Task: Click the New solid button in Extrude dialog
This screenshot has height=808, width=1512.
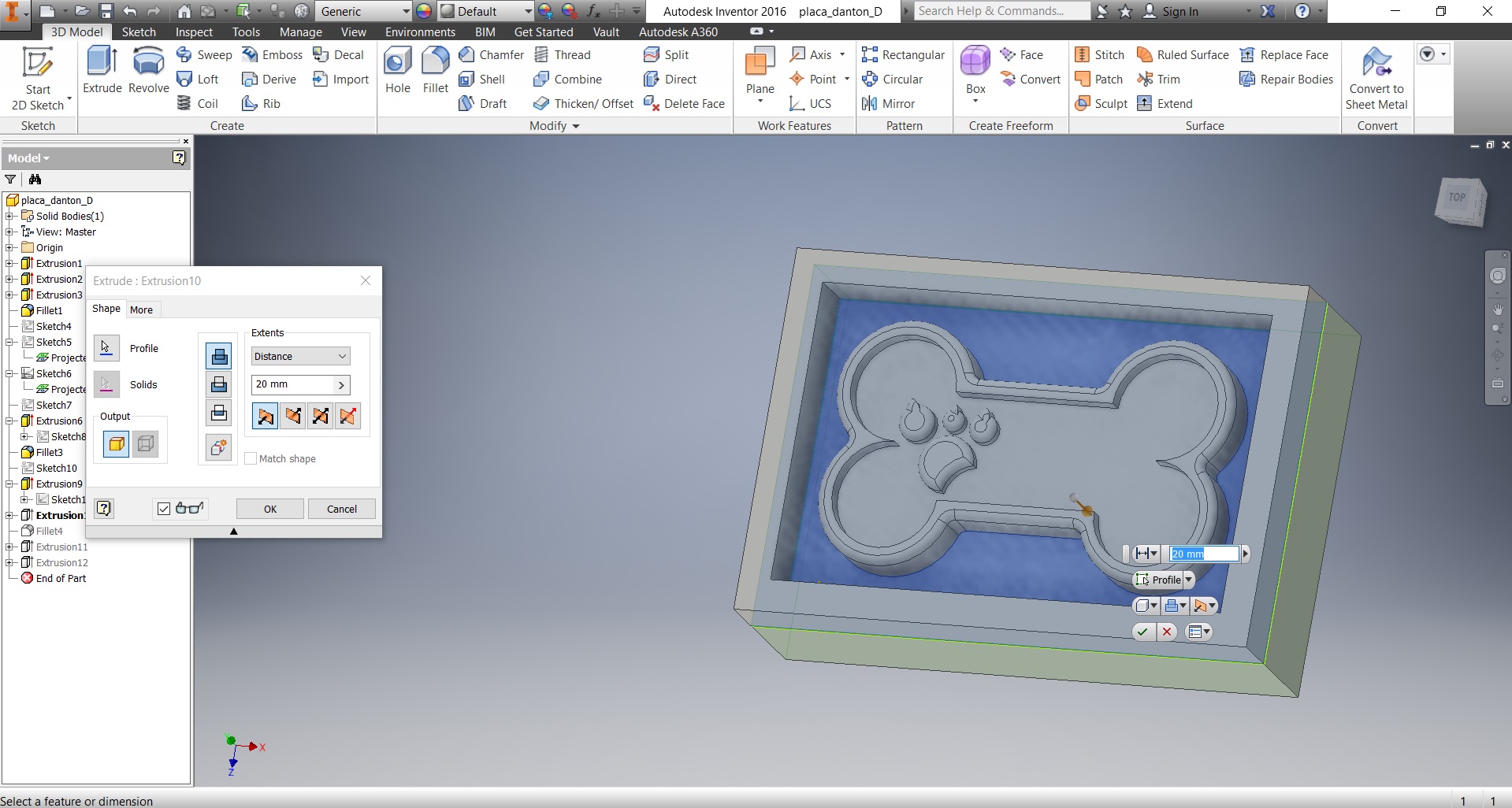Action: click(x=218, y=447)
